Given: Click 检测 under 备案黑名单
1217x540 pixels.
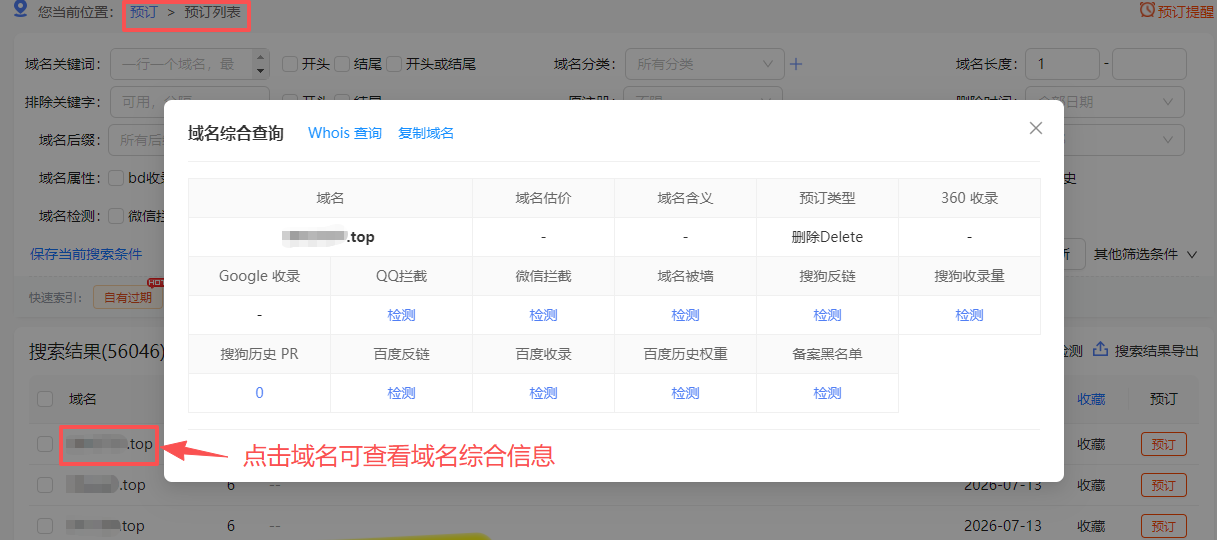Looking at the screenshot, I should click(x=827, y=393).
